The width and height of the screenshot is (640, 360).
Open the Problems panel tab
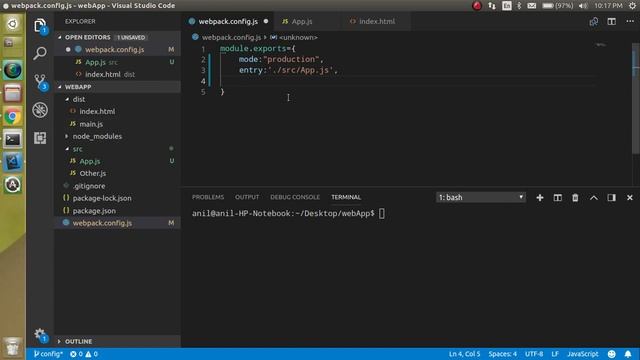208,197
